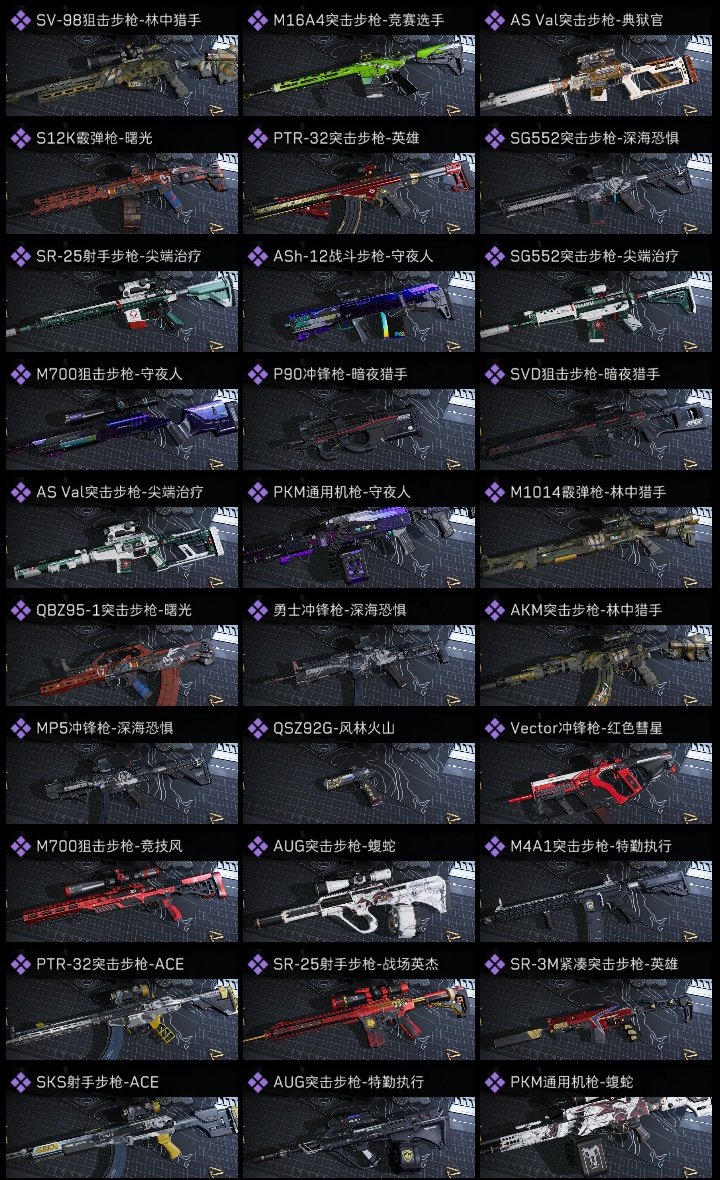Click the purple rarity icon beside SV-98狙击步枪-林中猎手
Viewport: 720px width, 1180px height.
(20, 20)
